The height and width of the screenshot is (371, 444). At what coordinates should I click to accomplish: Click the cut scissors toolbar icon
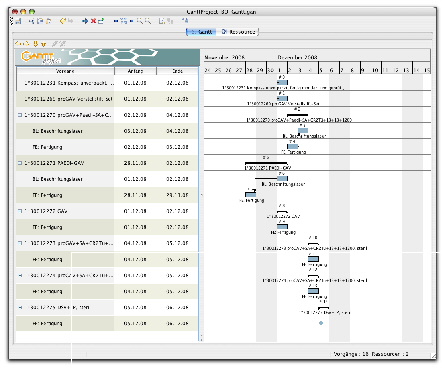pos(31,21)
